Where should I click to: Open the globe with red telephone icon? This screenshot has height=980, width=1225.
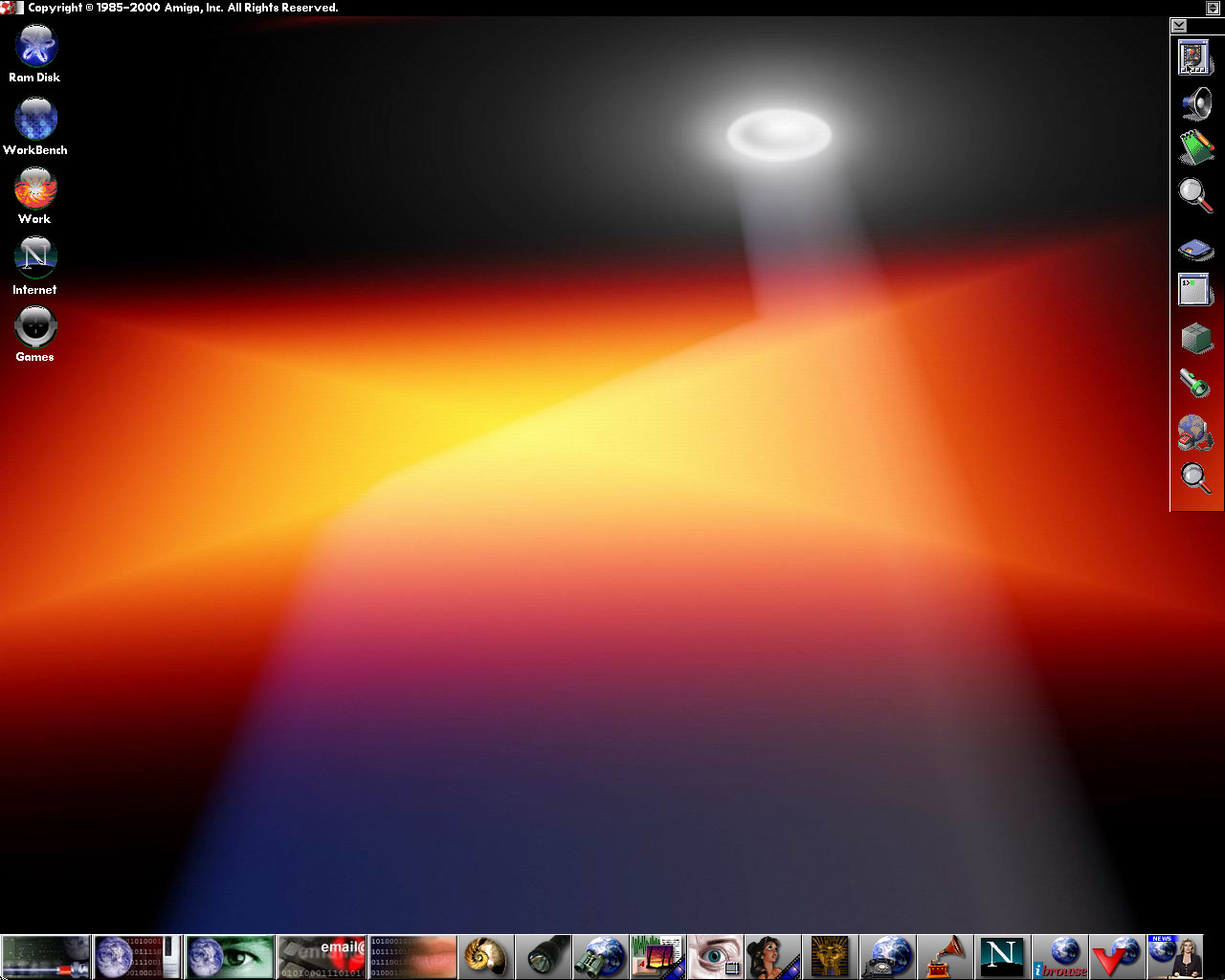(x=1195, y=433)
